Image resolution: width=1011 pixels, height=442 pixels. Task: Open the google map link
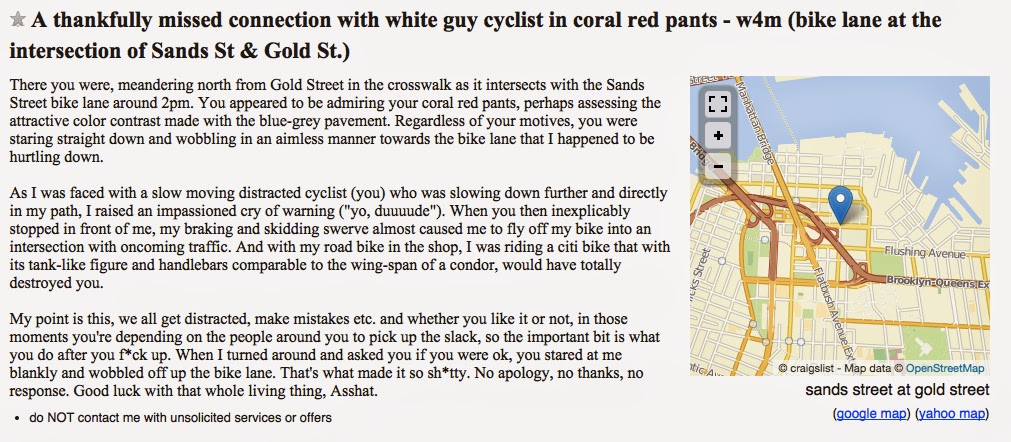click(x=871, y=414)
